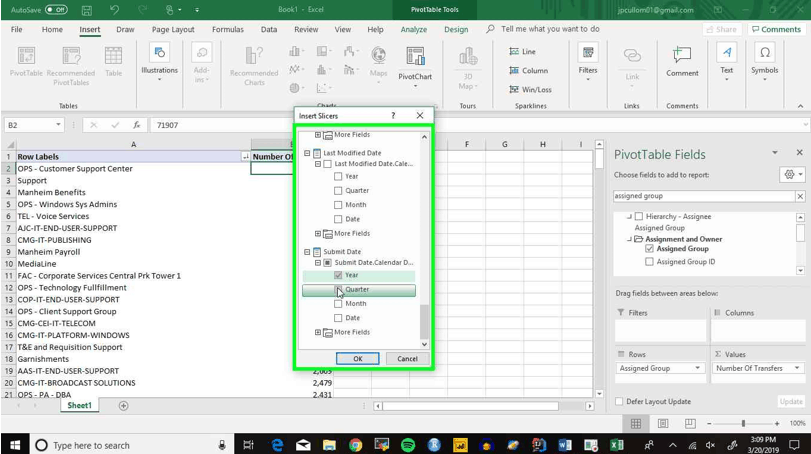
Task: Check Last Modified Date Year checkbox
Action: pos(338,176)
